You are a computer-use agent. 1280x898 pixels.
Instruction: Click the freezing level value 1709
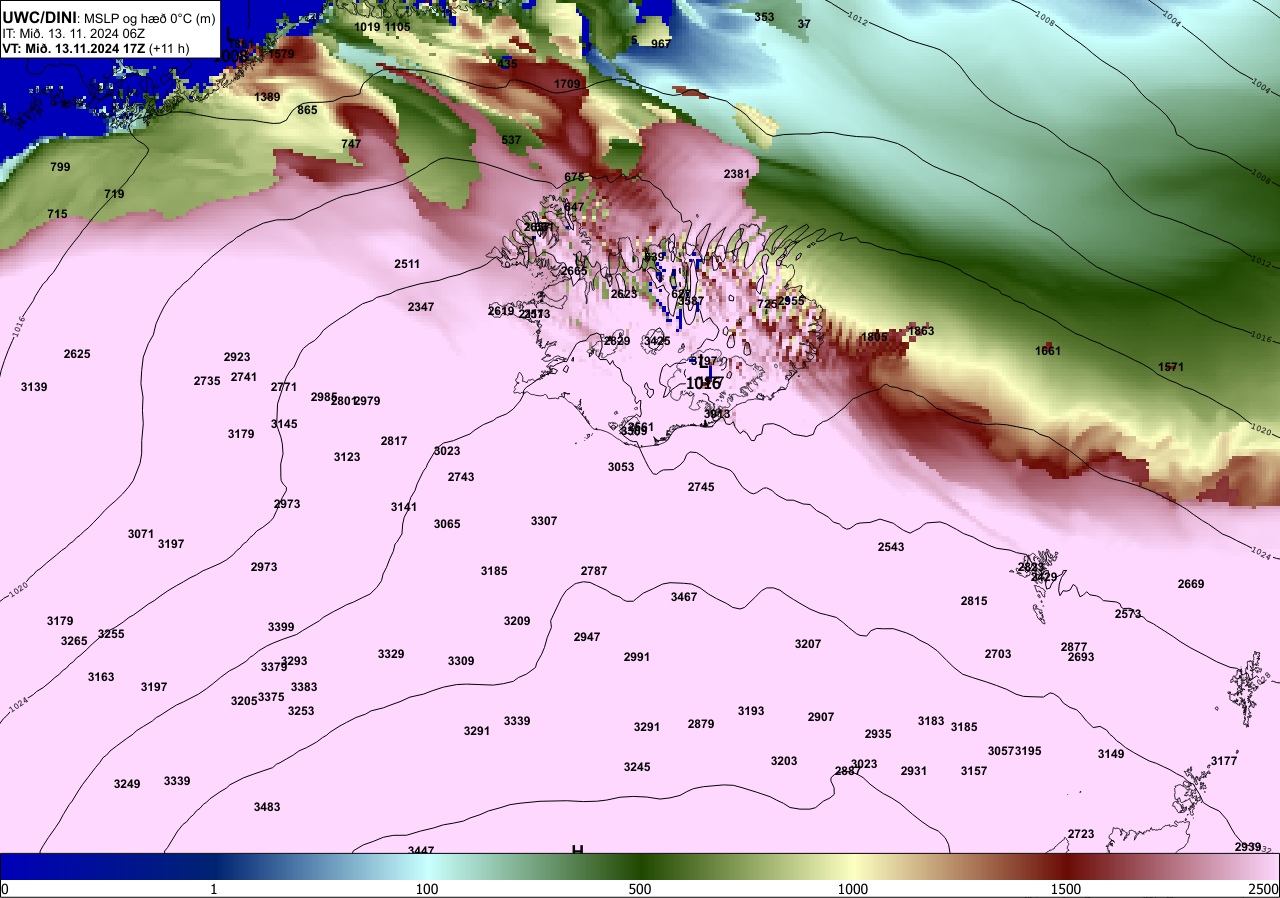567,84
